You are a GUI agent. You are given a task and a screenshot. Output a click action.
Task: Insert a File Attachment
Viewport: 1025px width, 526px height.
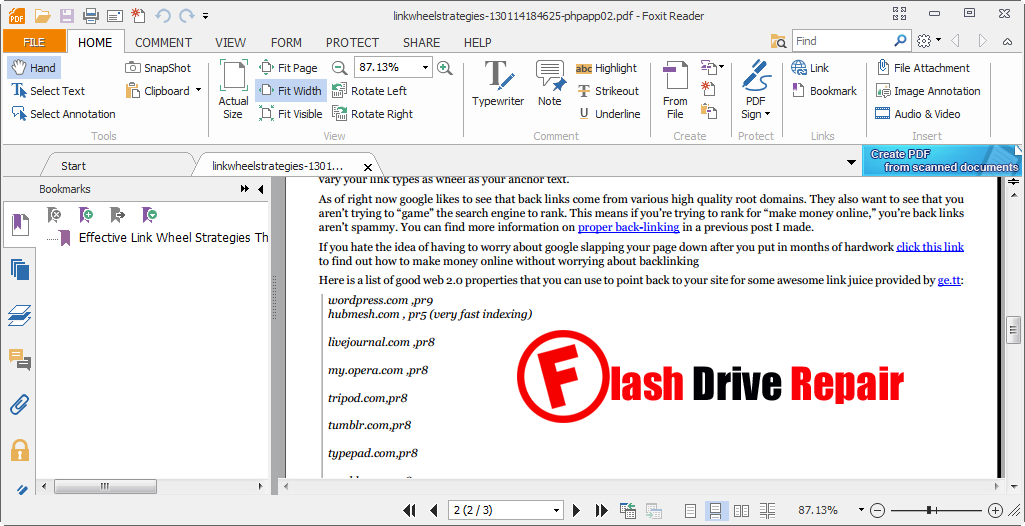[922, 68]
